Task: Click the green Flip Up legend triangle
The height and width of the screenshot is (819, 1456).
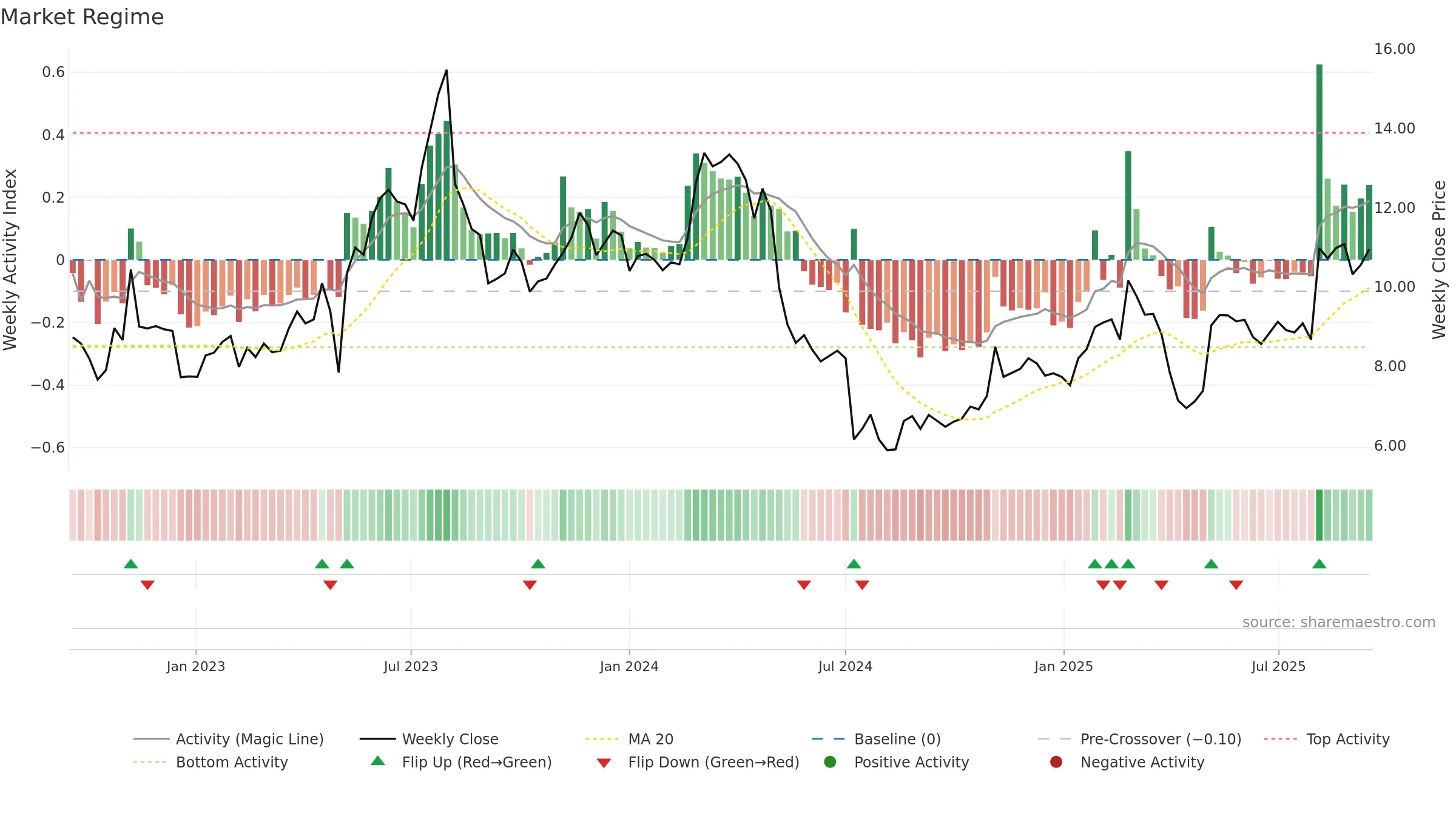Action: click(378, 761)
